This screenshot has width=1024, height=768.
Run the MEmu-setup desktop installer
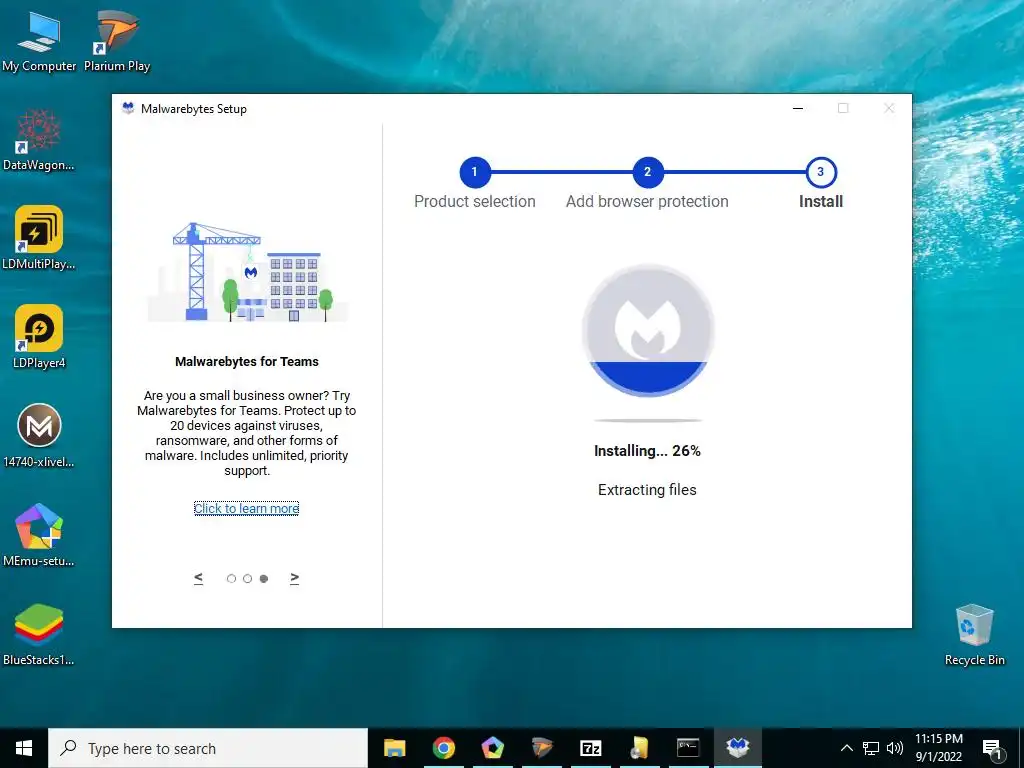coord(39,536)
